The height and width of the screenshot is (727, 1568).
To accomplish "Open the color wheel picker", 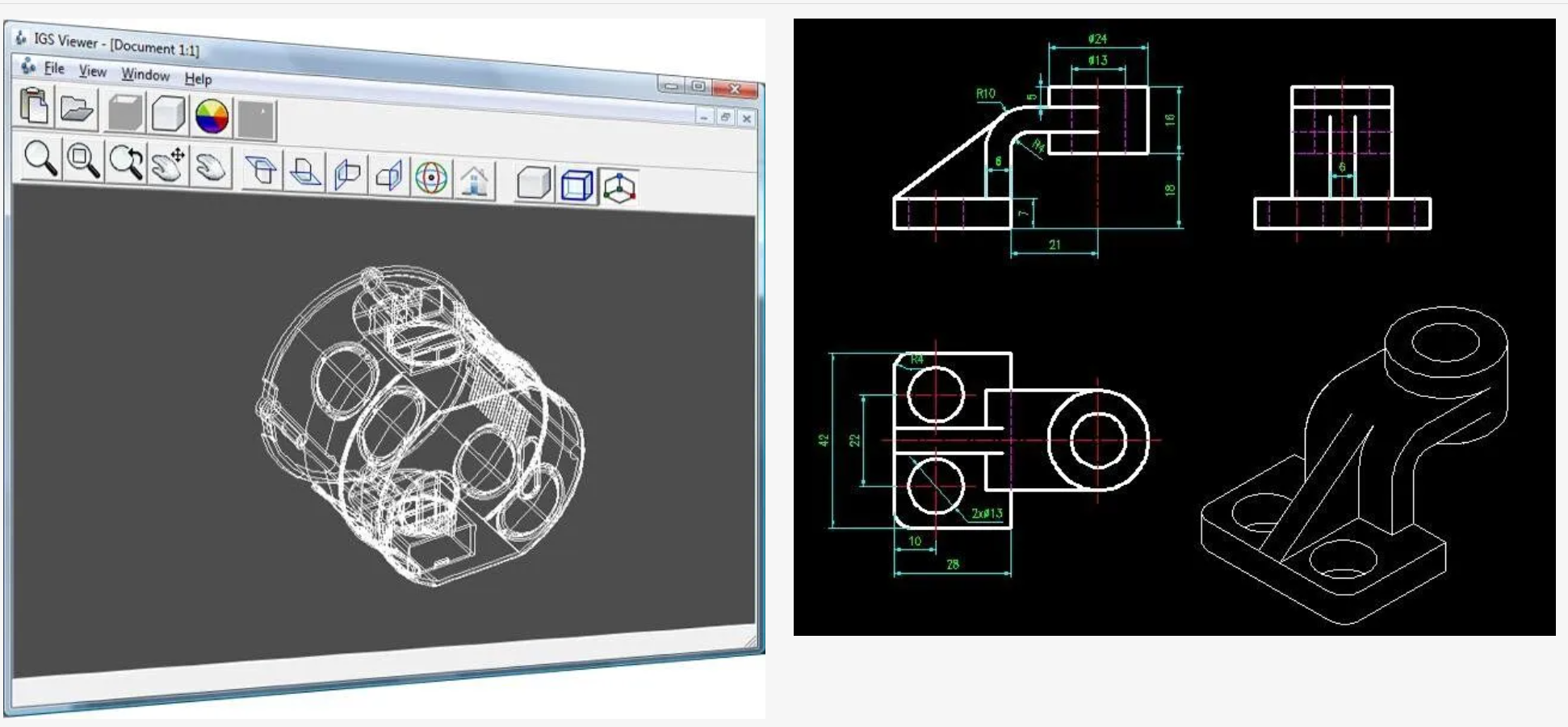I will [212, 117].
